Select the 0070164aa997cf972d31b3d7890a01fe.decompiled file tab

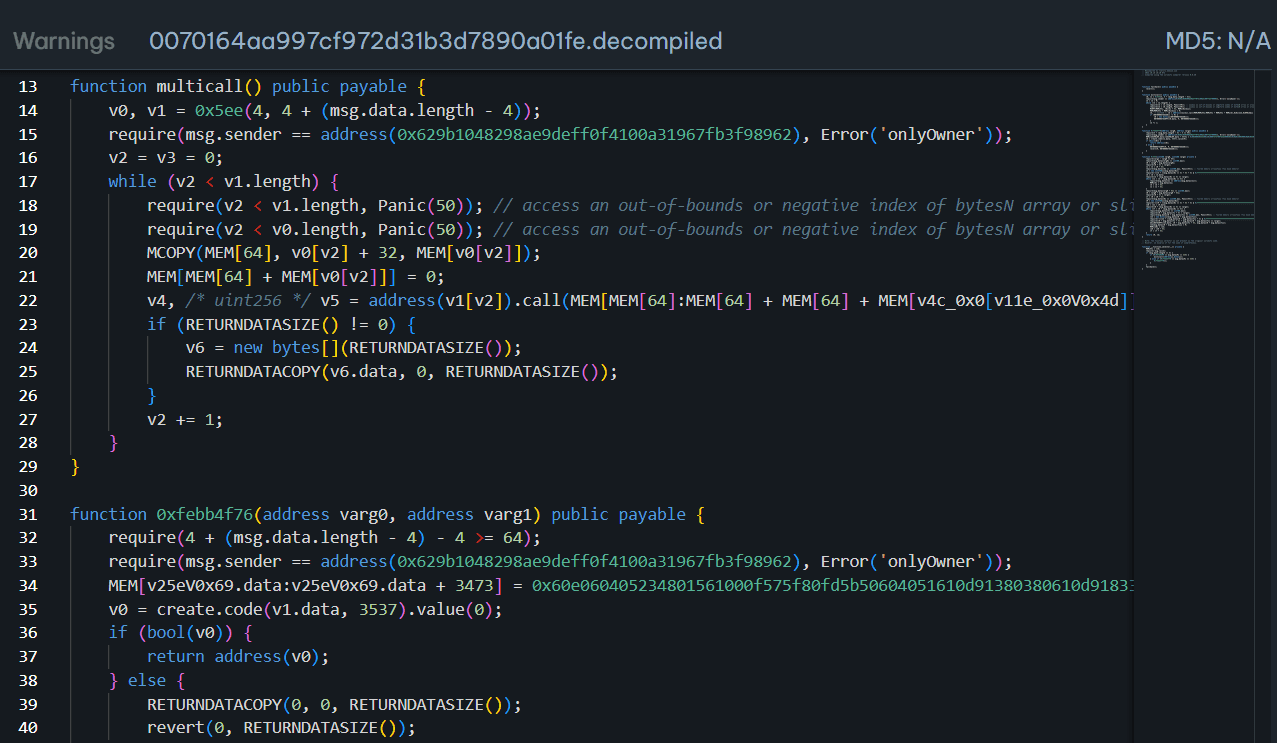click(435, 41)
